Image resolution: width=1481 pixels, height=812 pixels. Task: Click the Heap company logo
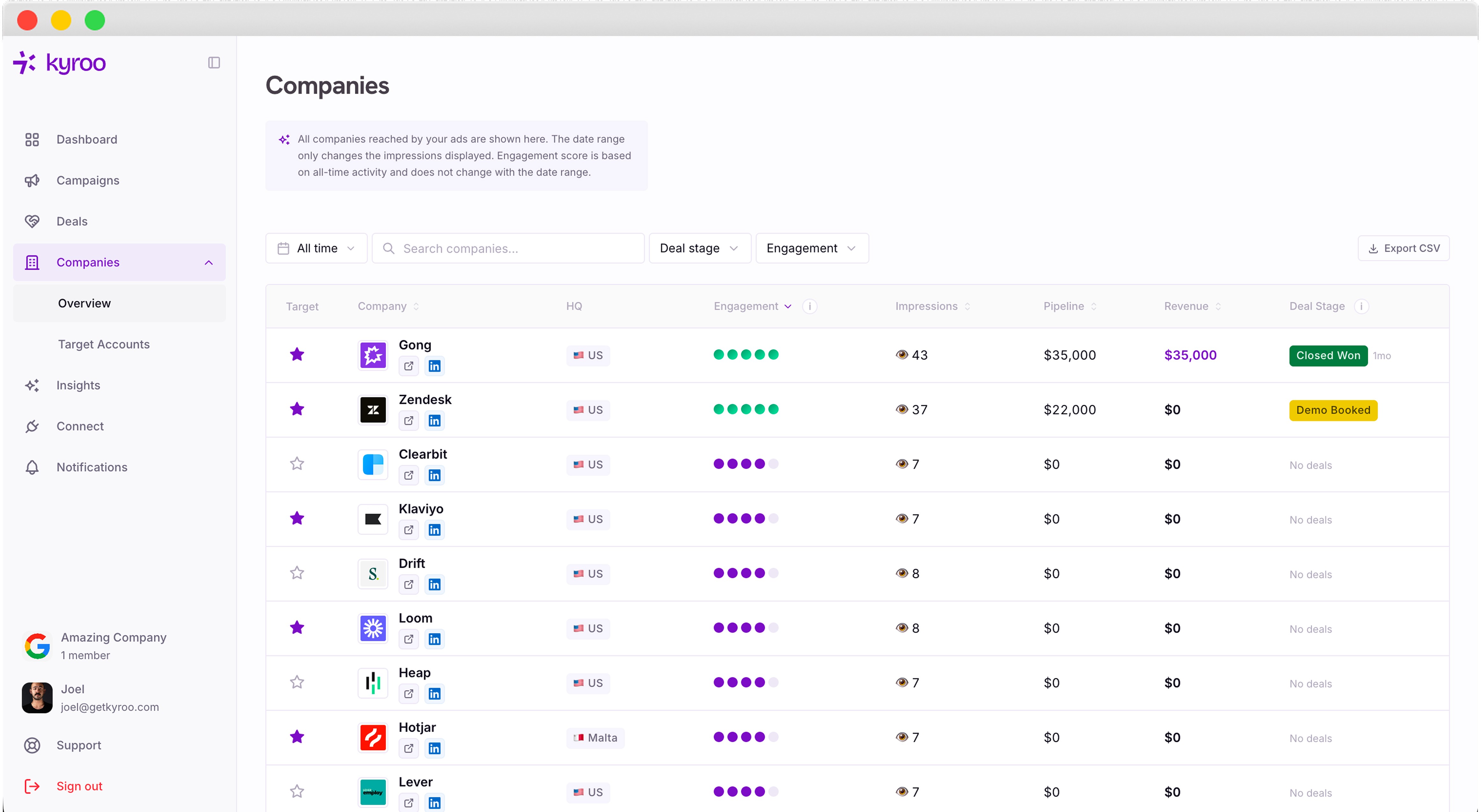tap(373, 683)
